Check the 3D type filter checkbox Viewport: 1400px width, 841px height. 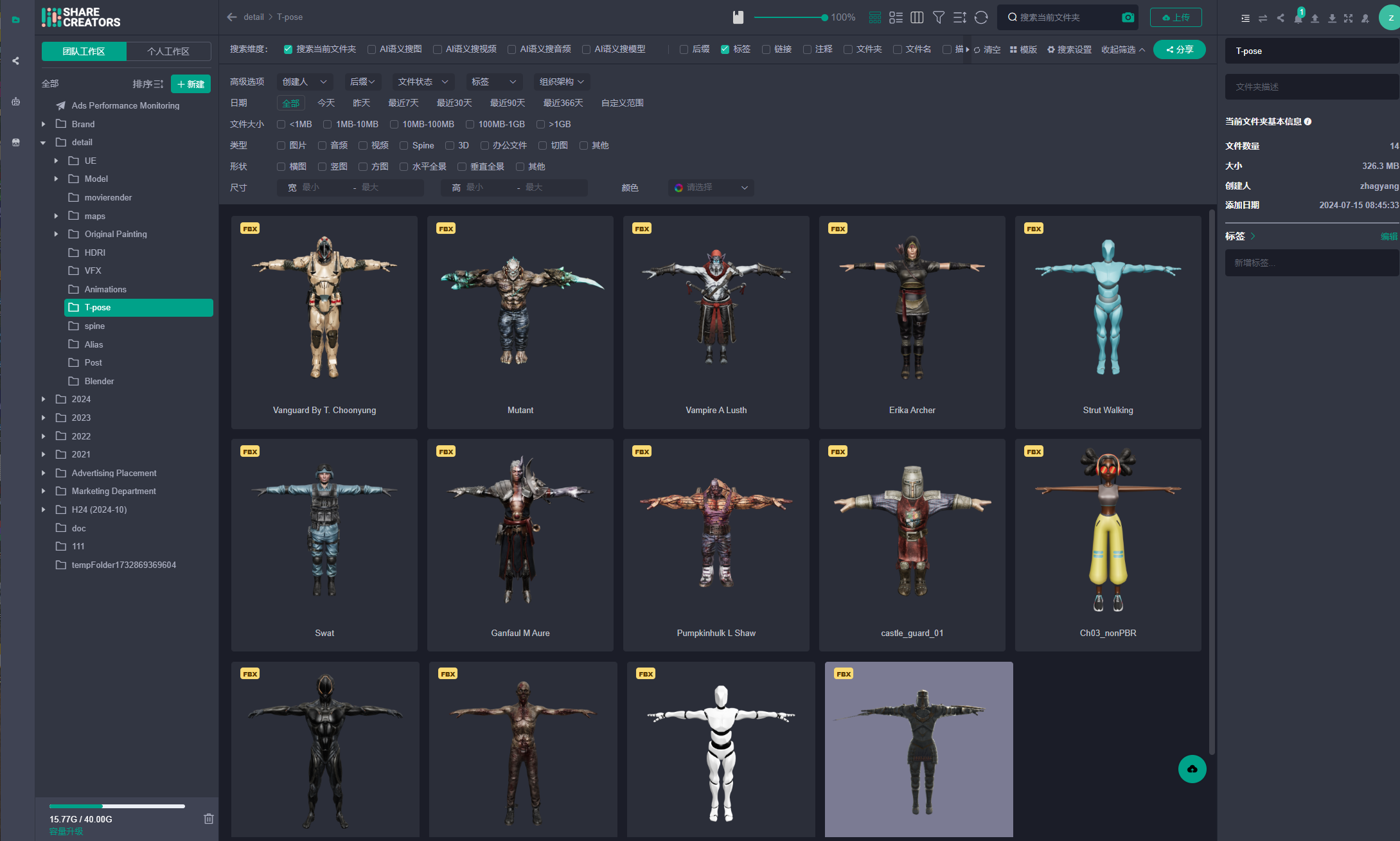click(x=450, y=146)
